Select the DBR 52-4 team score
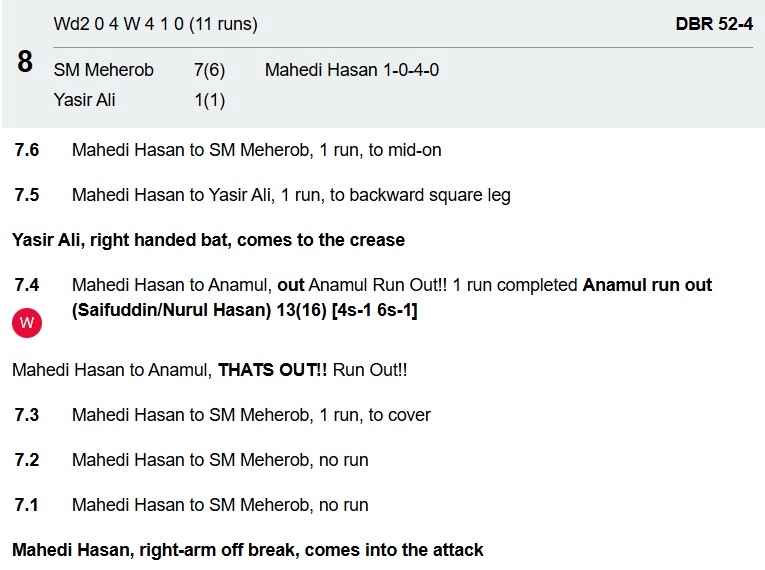Screen dimensions: 765x570 tap(714, 23)
